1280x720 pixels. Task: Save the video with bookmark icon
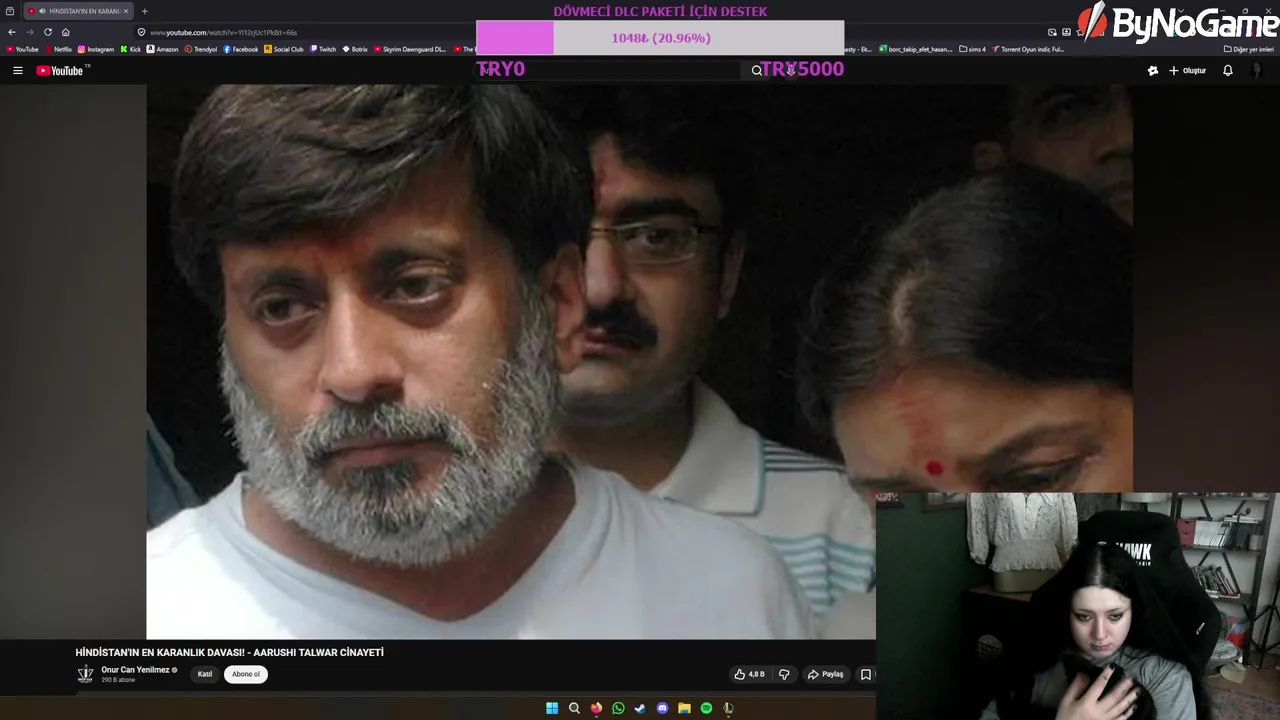[x=866, y=674]
